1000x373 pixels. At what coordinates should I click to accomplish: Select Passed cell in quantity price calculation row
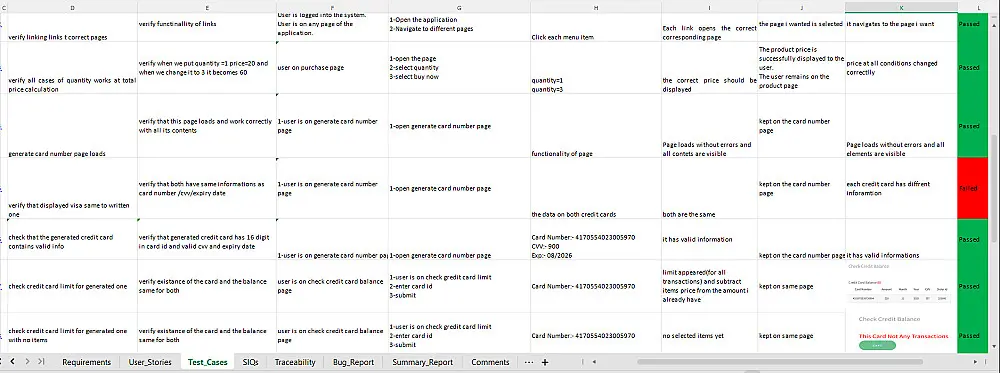tap(974, 68)
